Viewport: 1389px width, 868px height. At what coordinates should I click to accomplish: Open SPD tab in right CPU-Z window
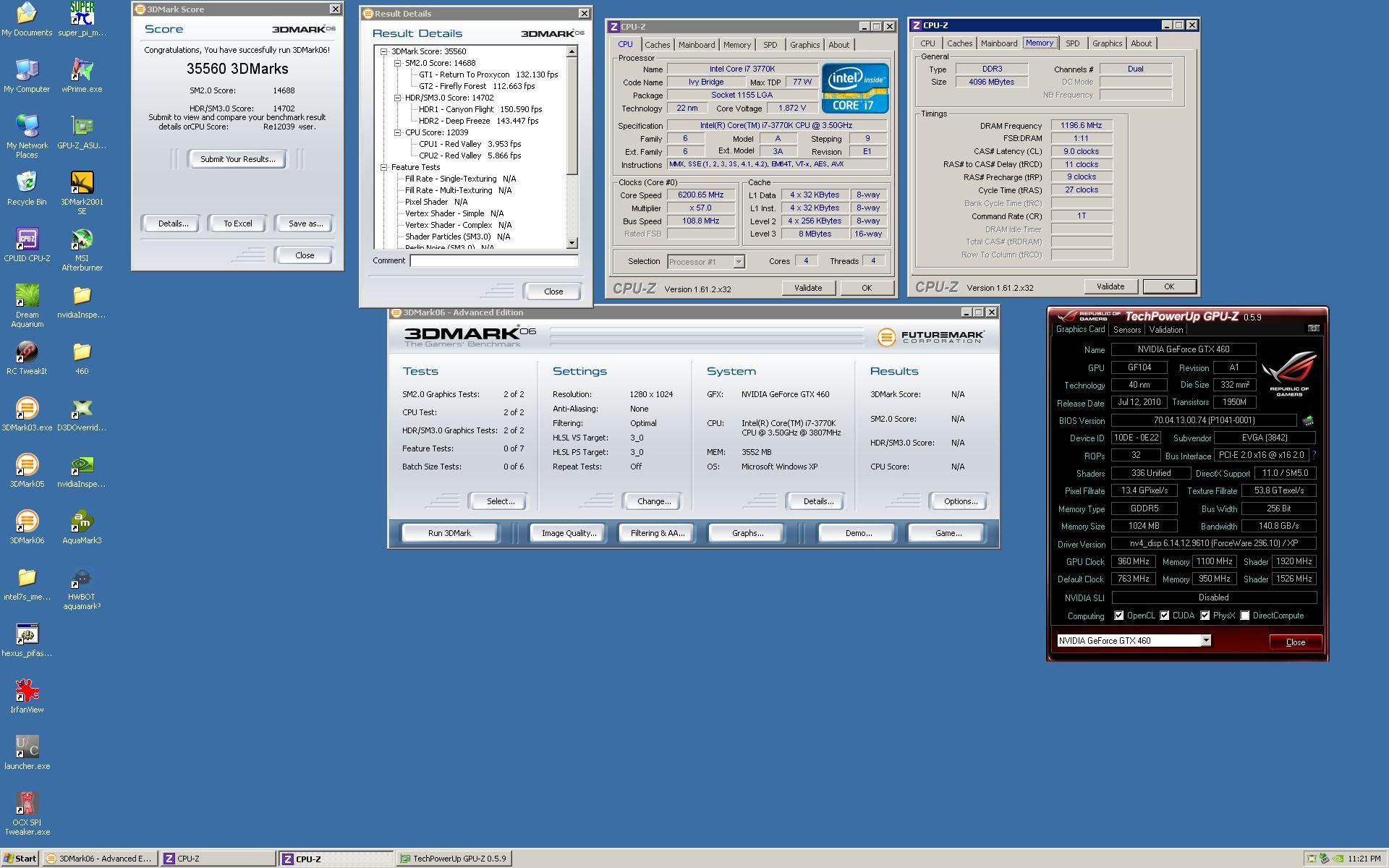[x=1072, y=43]
